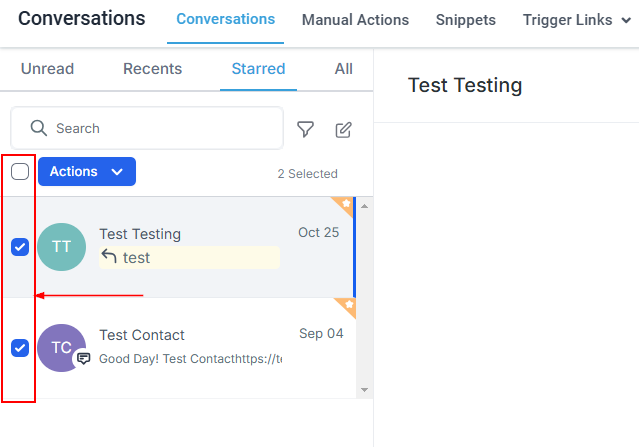Image resolution: width=639 pixels, height=447 pixels.
Task: Open the Test Testing conversation name
Action: tap(140, 234)
